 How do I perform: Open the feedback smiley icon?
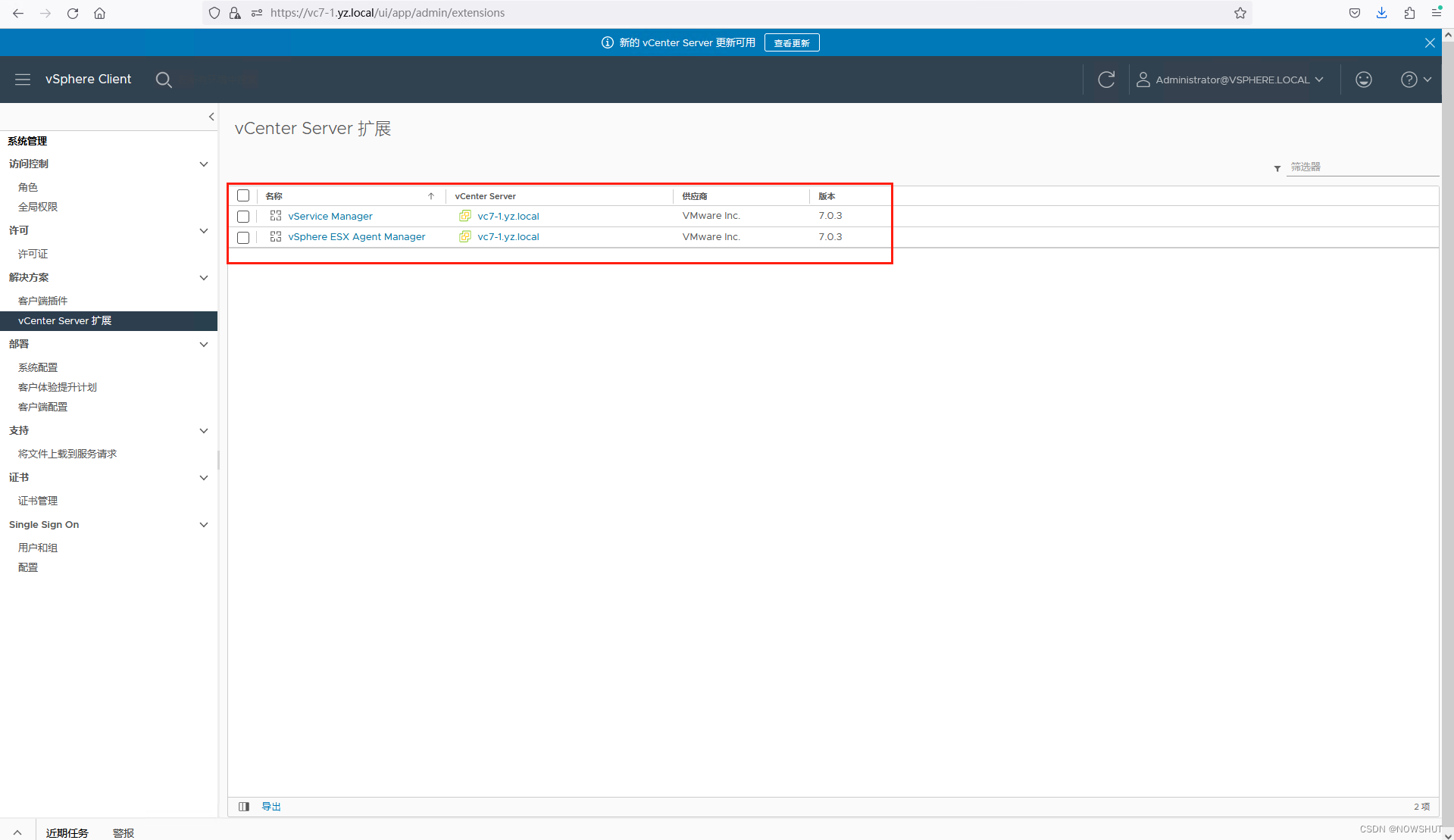[x=1364, y=80]
